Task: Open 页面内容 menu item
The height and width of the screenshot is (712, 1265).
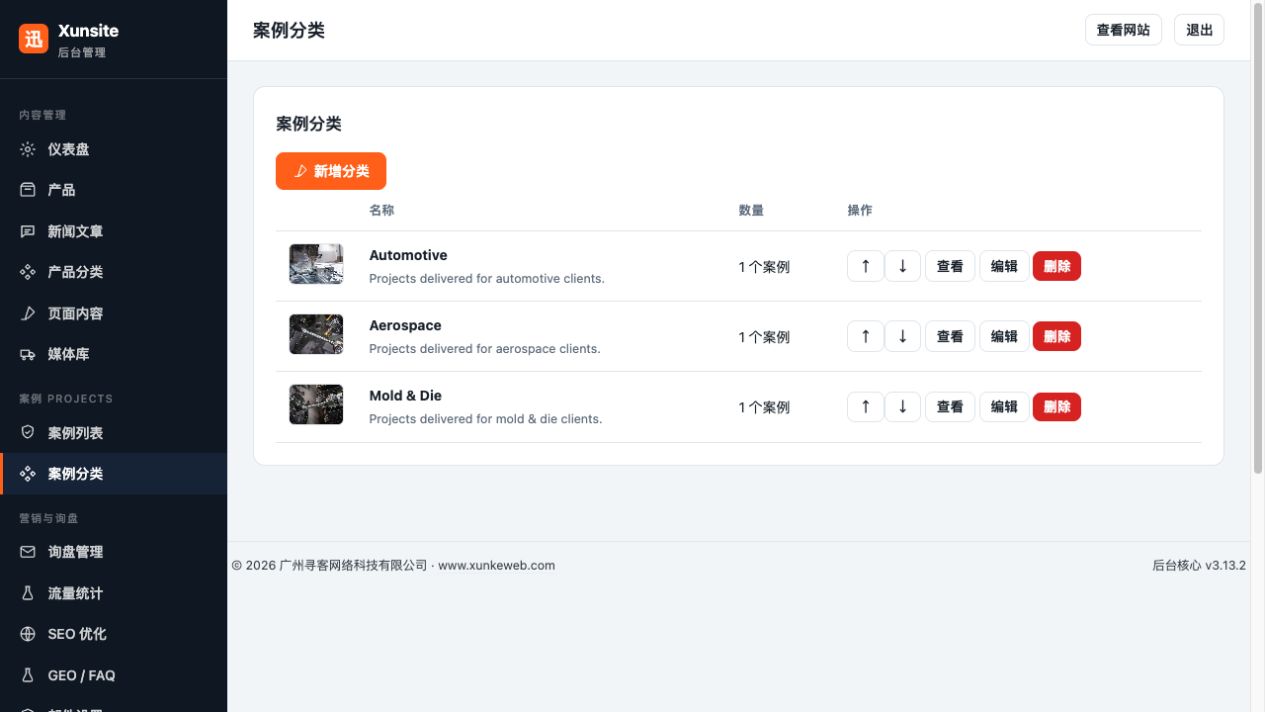Action: click(x=113, y=313)
